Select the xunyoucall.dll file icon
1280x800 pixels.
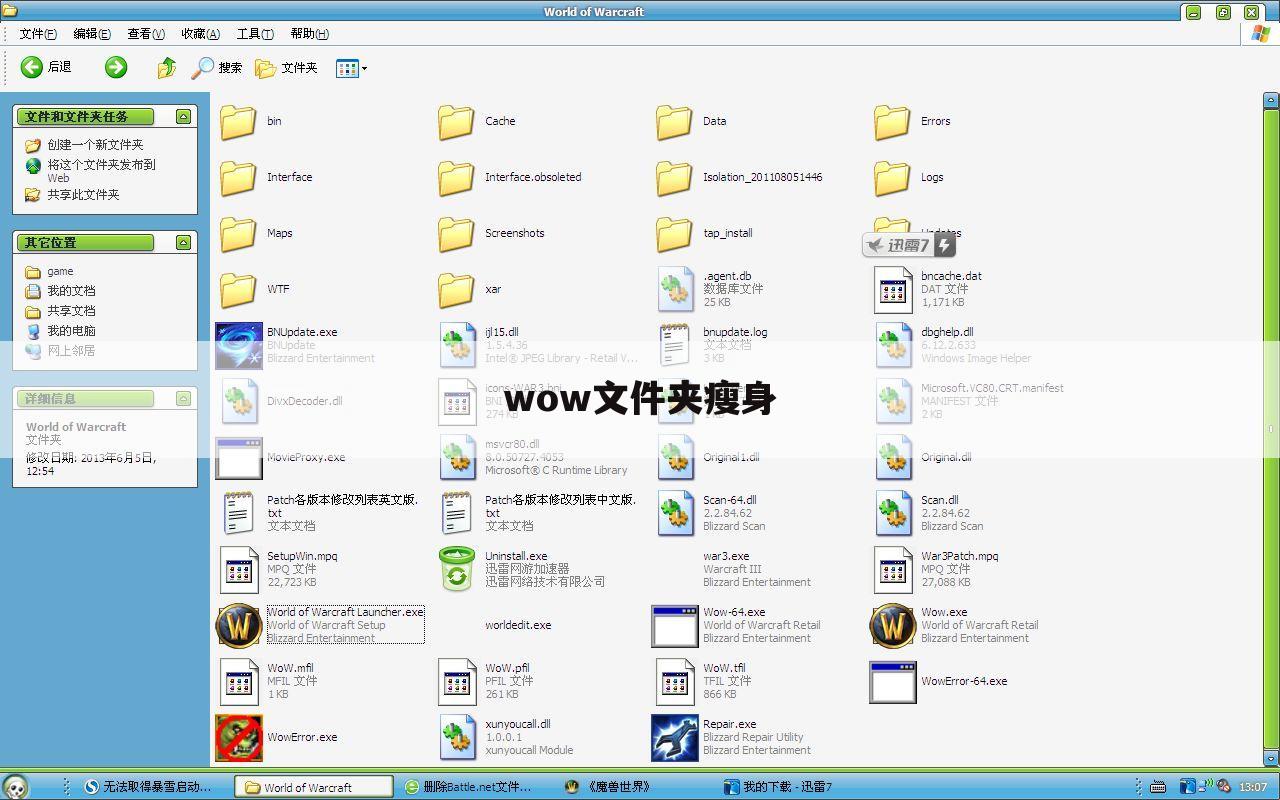pyautogui.click(x=458, y=737)
